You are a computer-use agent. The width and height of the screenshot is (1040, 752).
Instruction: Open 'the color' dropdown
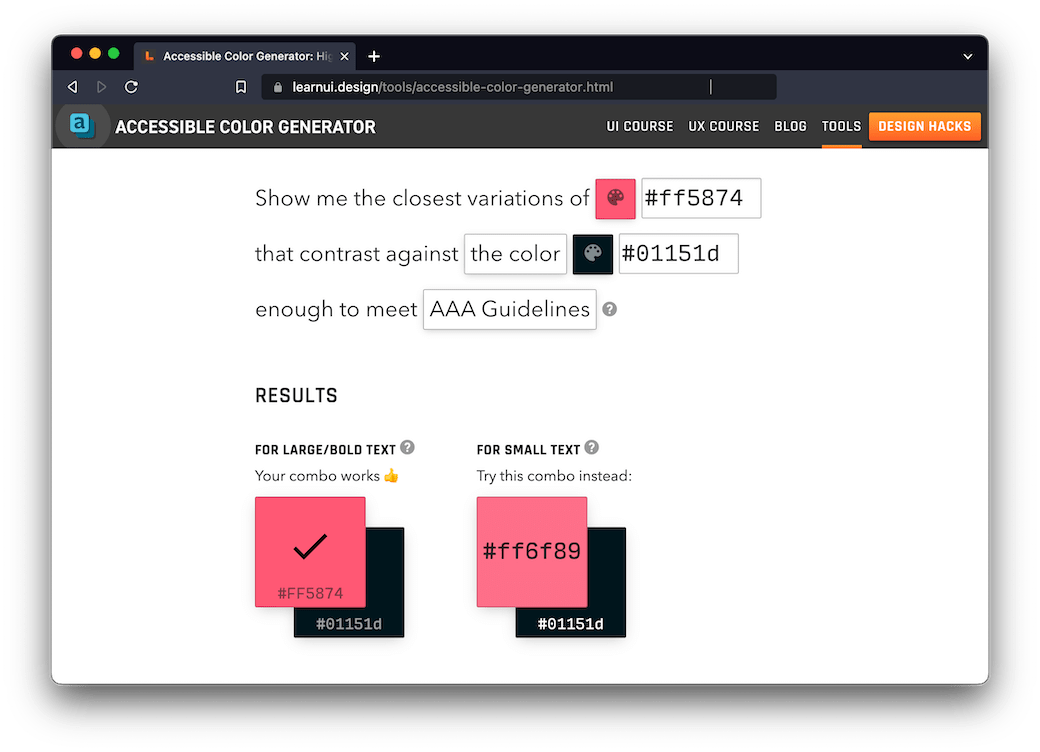(515, 253)
